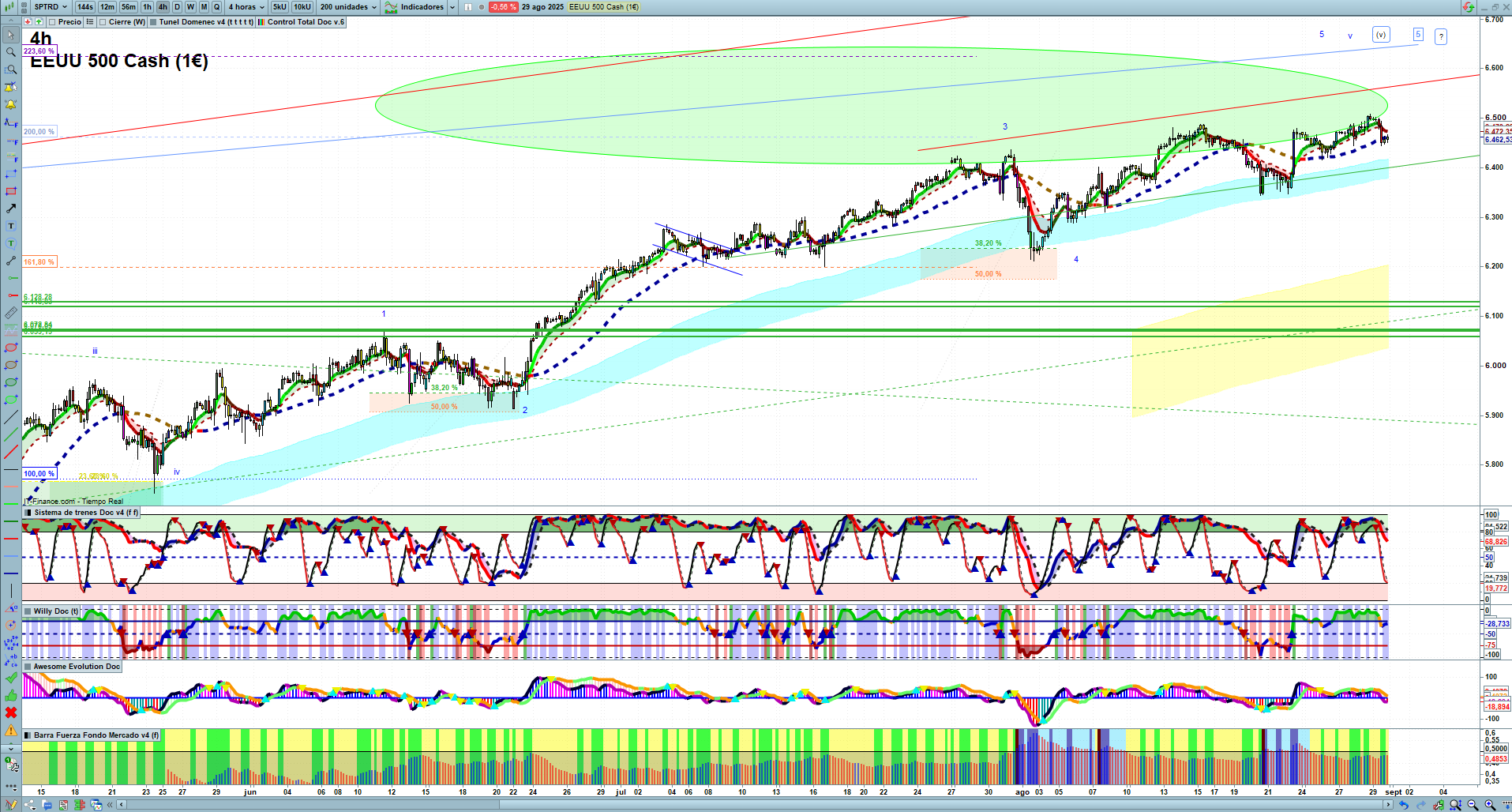Click the undo arrow at bottom right
This screenshot has width=1512, height=812.
click(x=1404, y=805)
